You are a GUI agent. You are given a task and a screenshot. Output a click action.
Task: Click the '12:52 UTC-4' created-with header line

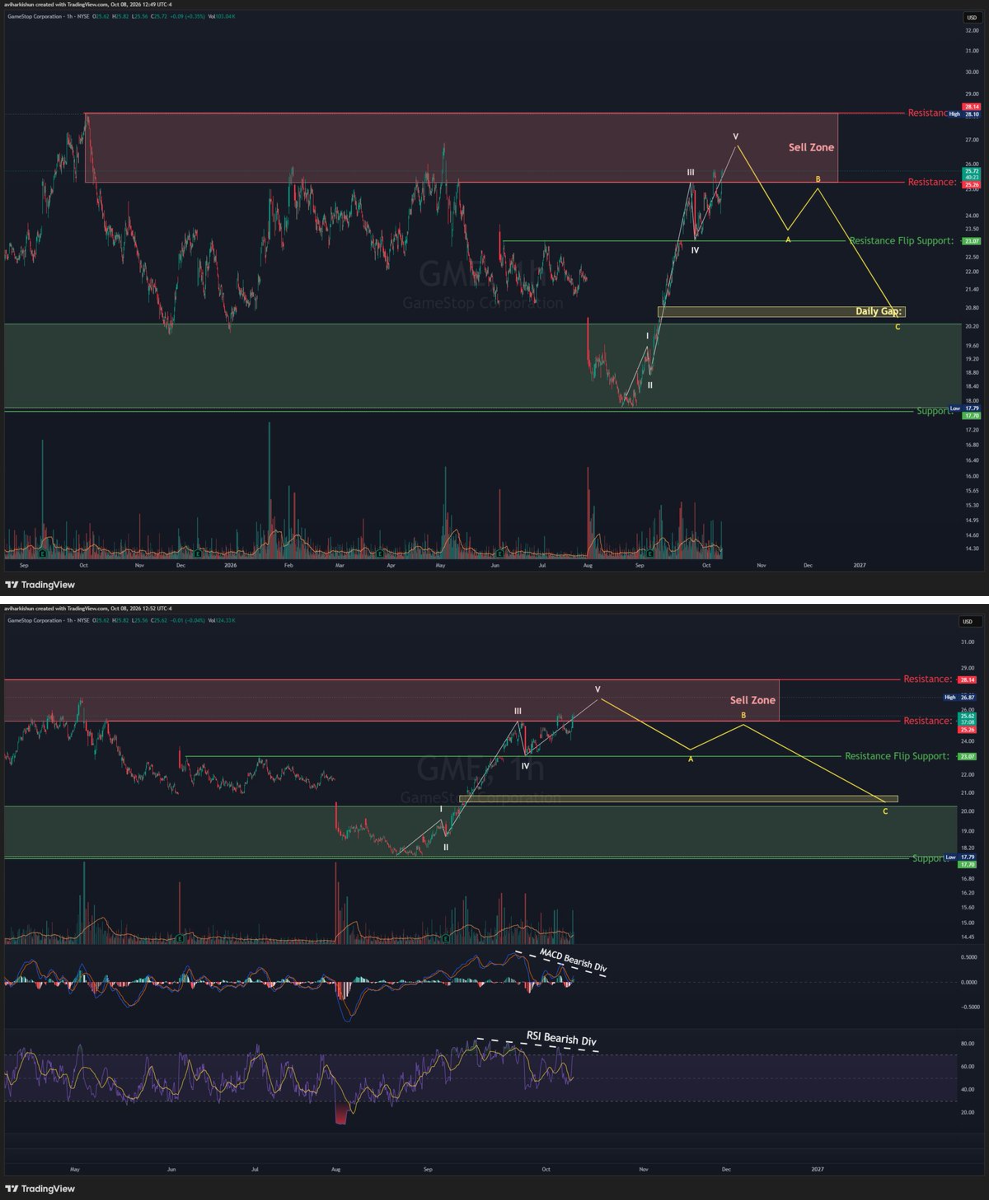88,608
